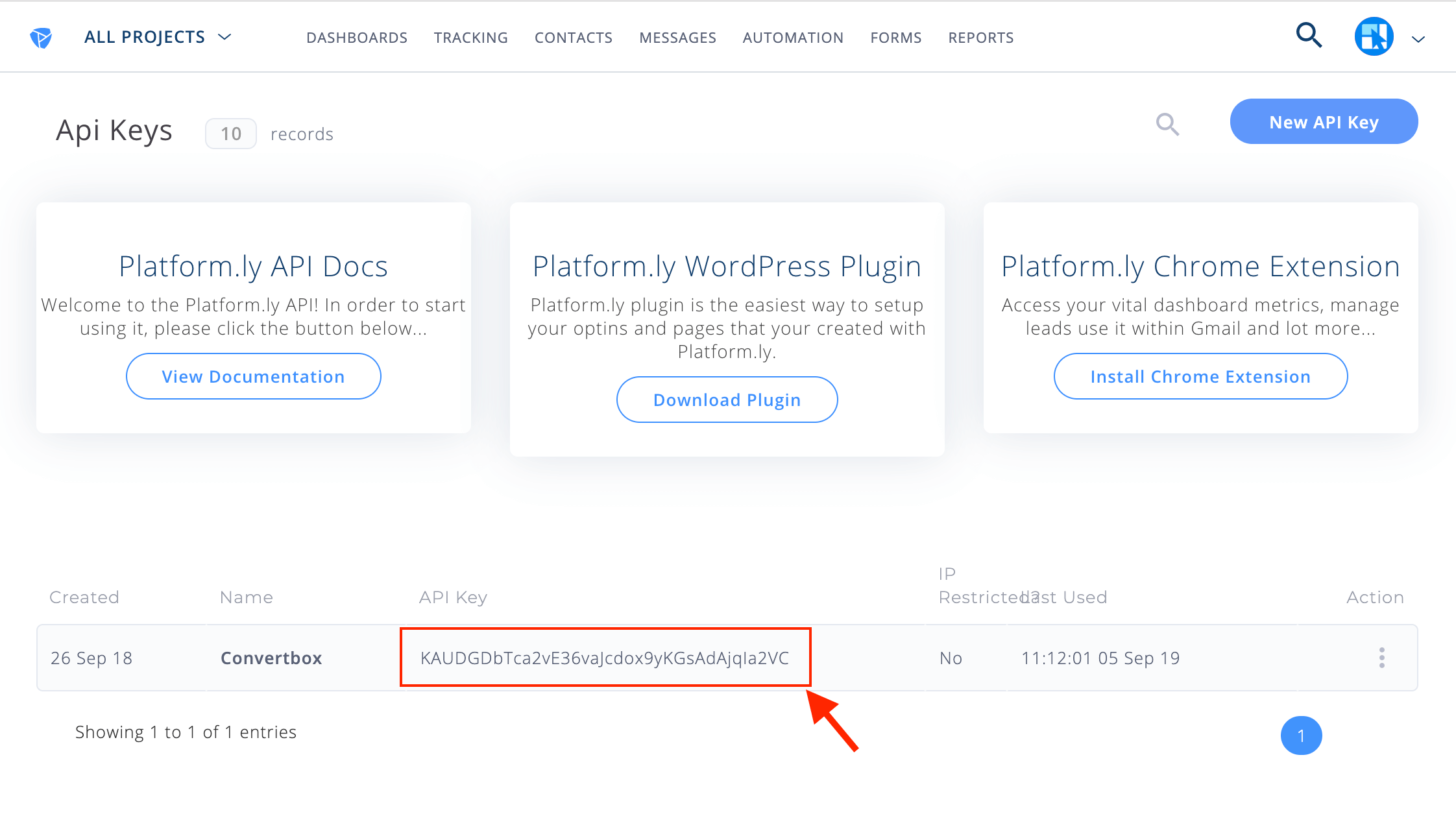Click the Action column header
The image size is (1456, 825).
pyautogui.click(x=1375, y=597)
